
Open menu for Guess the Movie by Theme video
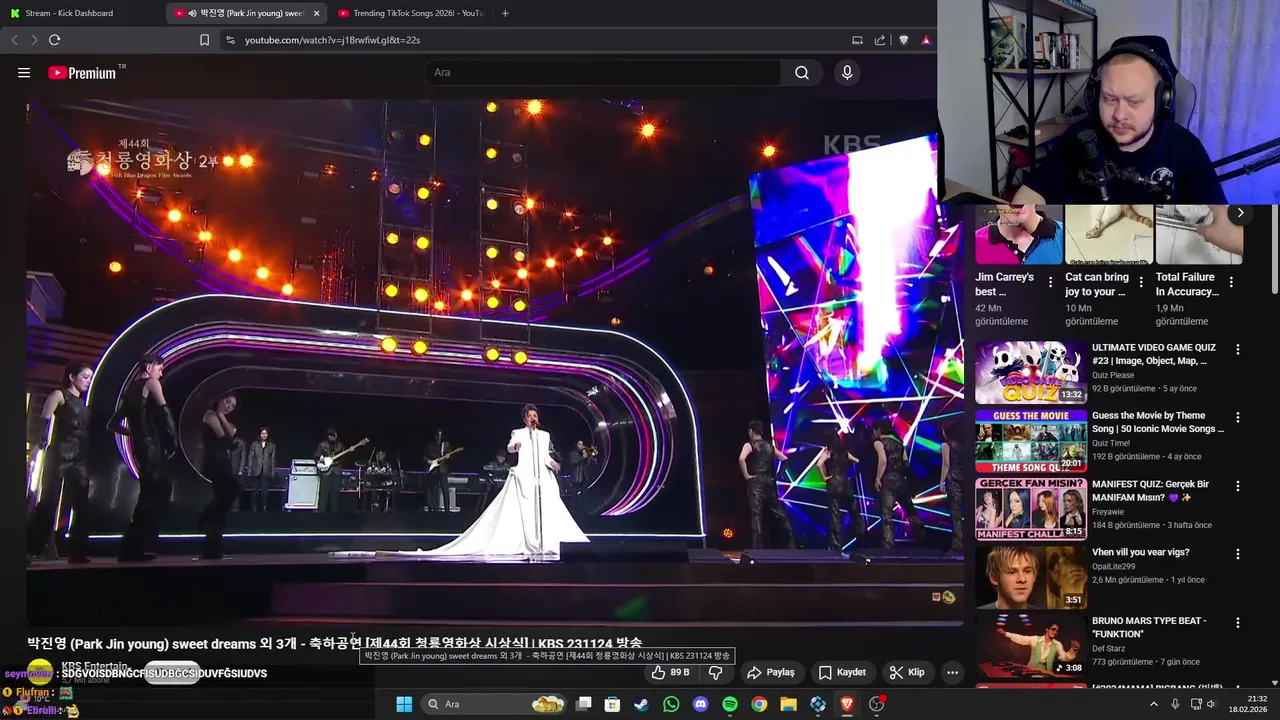1238,418
